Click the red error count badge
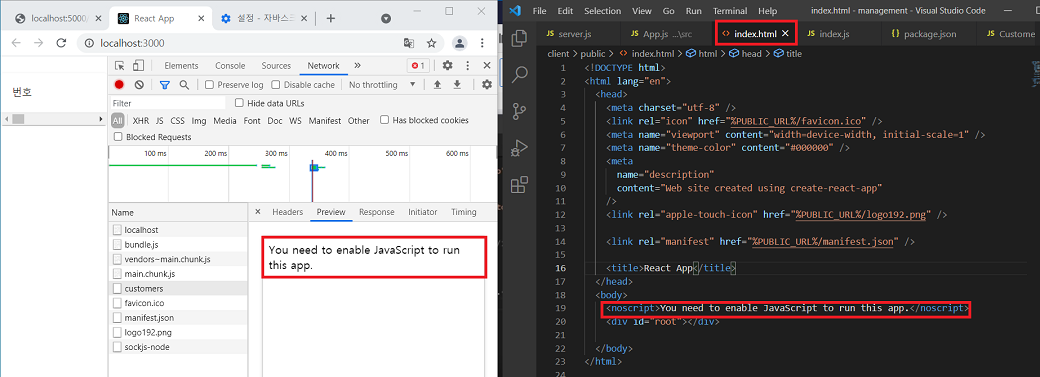Image resolution: width=1040 pixels, height=377 pixels. (x=418, y=66)
